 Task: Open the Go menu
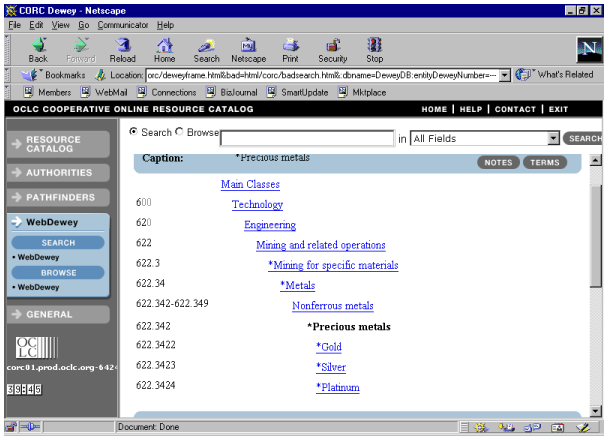(x=84, y=25)
